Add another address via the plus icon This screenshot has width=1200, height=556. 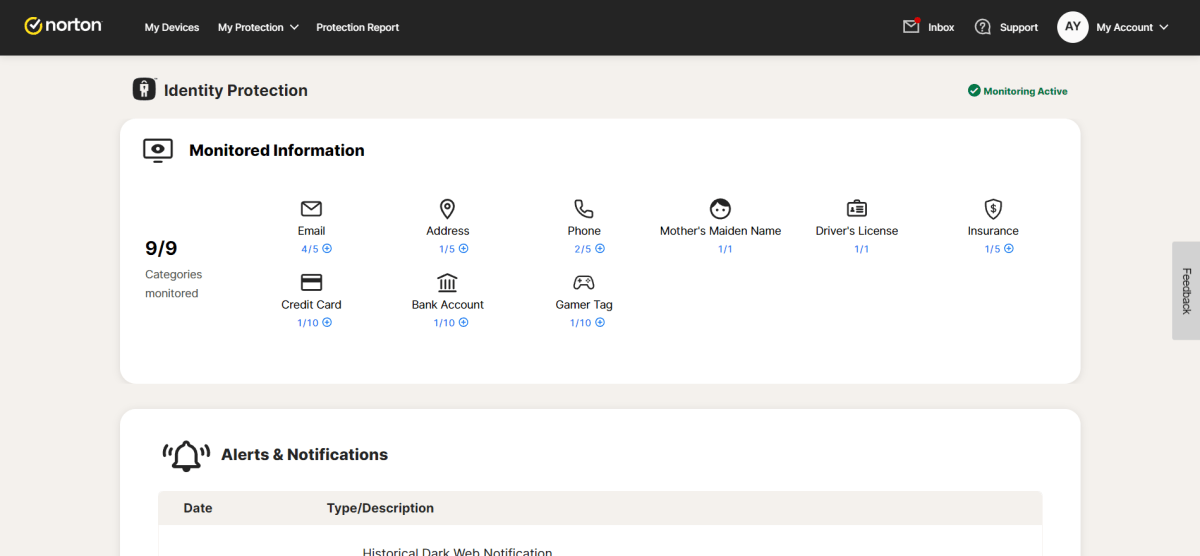463,248
